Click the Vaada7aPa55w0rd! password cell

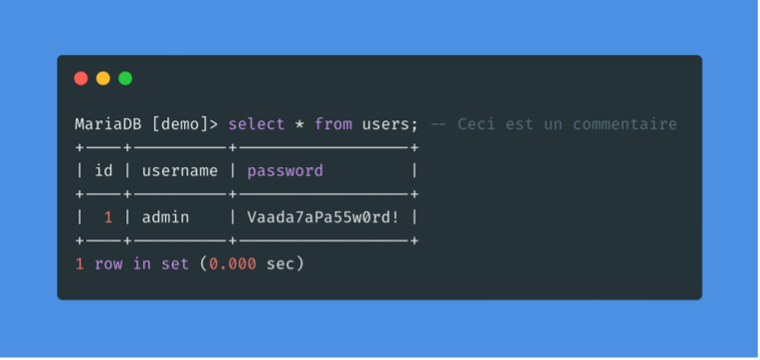323,218
